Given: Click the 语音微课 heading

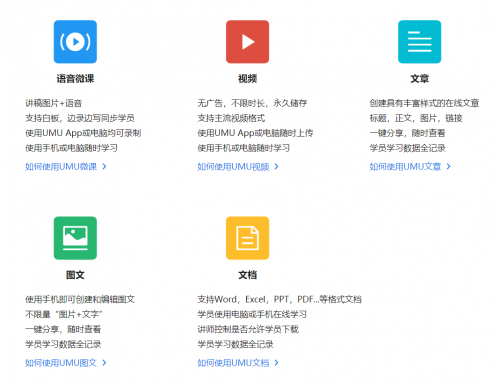Looking at the screenshot, I should (x=75, y=79).
